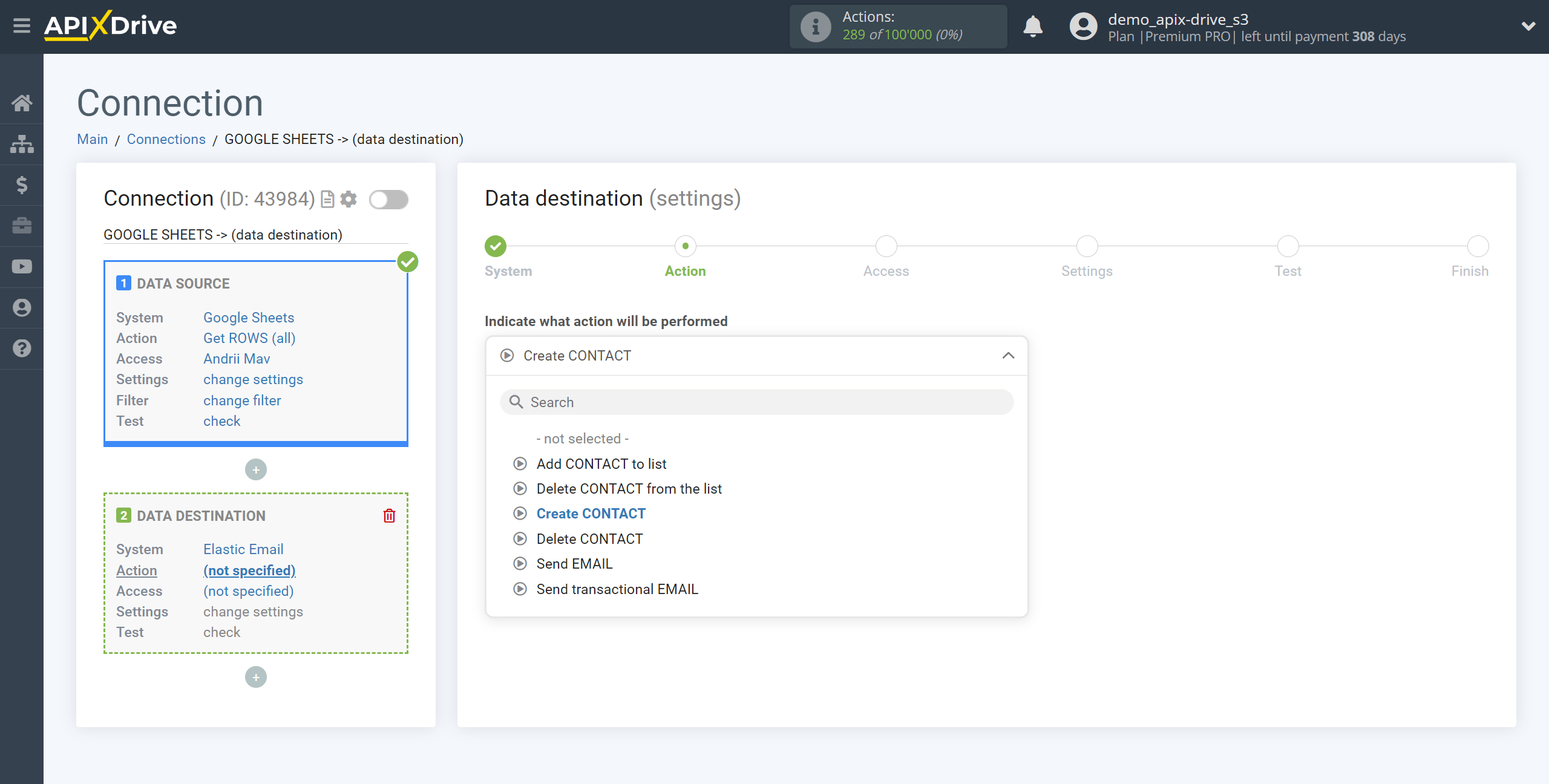This screenshot has width=1549, height=784.
Task: Click the user avatar icon
Action: pyautogui.click(x=1083, y=27)
